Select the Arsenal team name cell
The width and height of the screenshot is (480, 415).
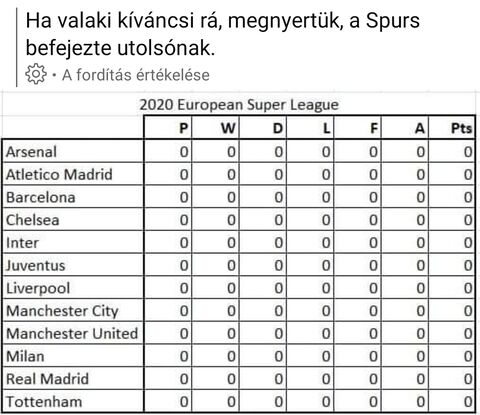tap(73, 151)
